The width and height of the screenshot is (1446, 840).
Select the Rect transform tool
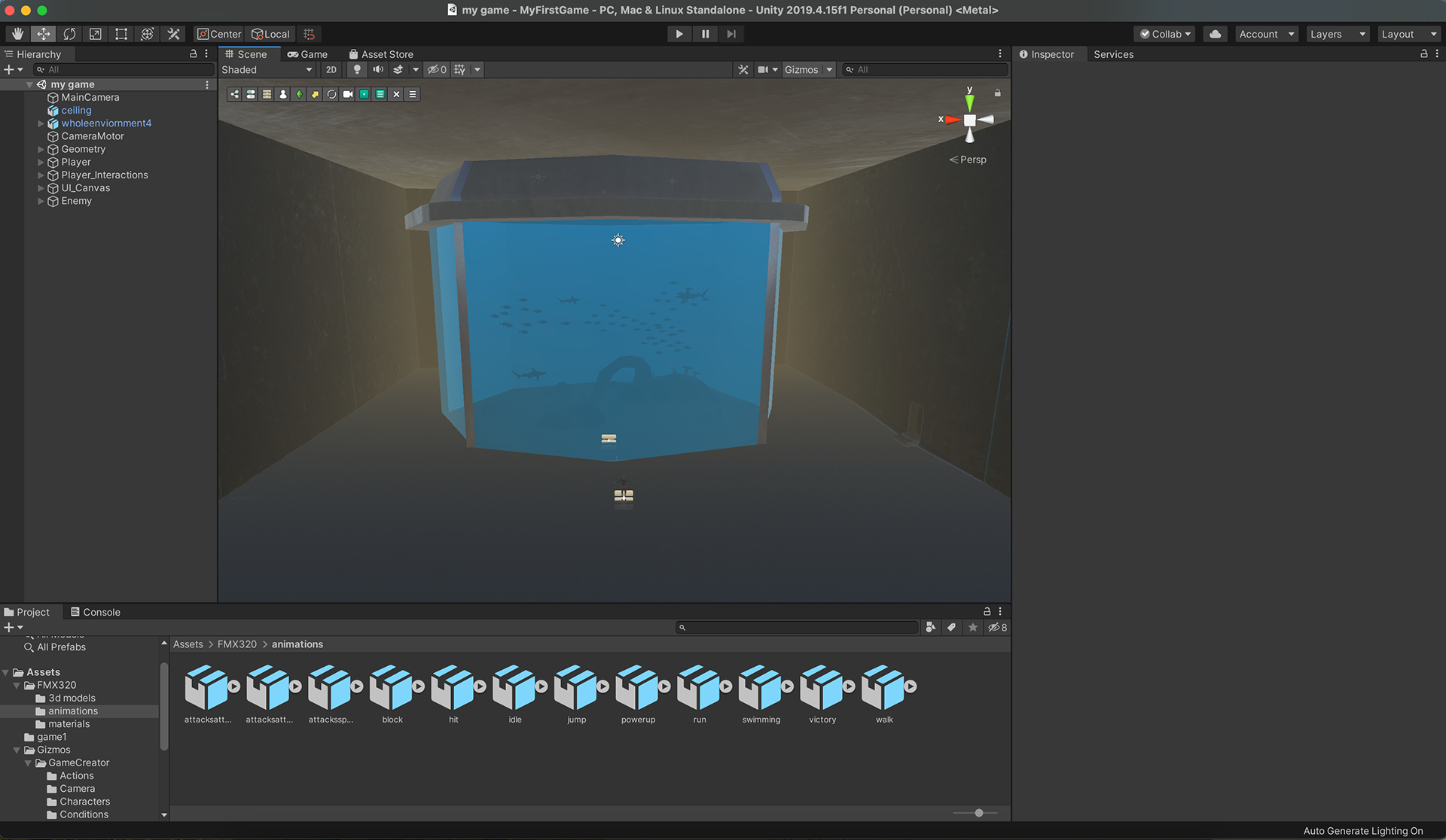click(120, 34)
